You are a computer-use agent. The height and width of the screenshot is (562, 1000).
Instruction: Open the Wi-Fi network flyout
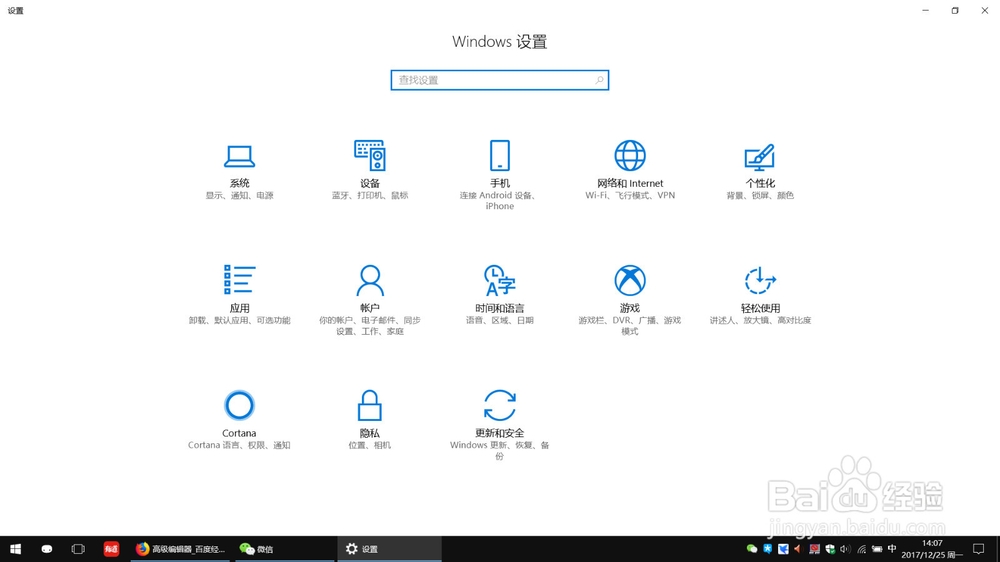pyautogui.click(x=862, y=549)
